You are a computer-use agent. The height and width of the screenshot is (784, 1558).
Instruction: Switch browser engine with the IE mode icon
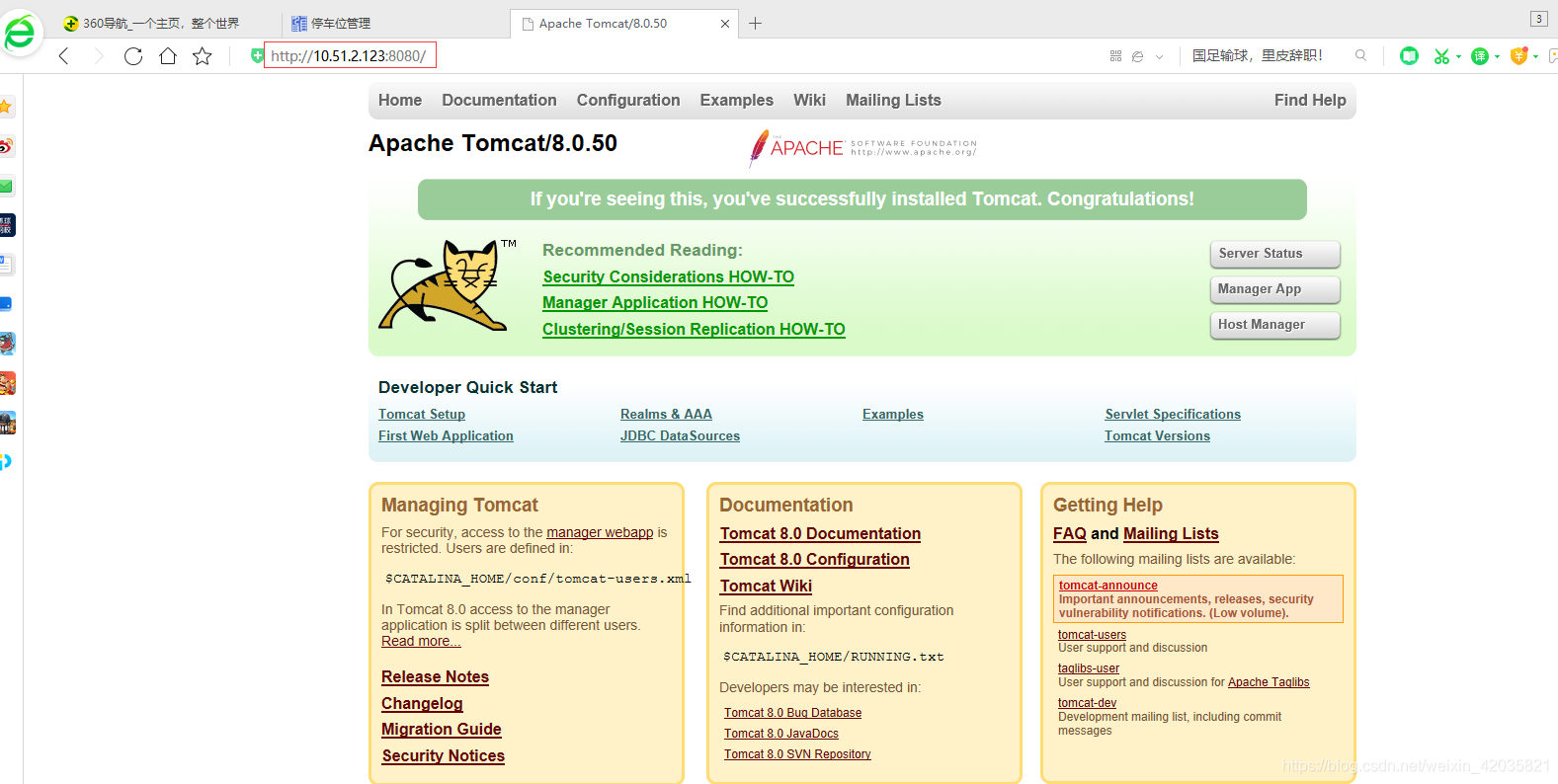tap(1138, 56)
